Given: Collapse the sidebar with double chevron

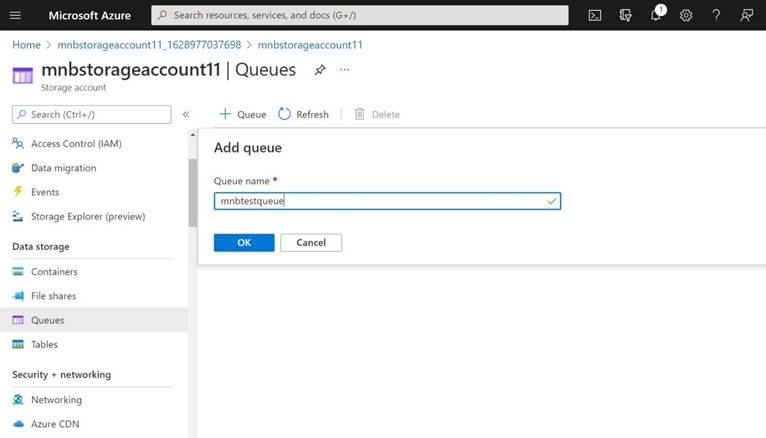Looking at the screenshot, I should (x=186, y=115).
